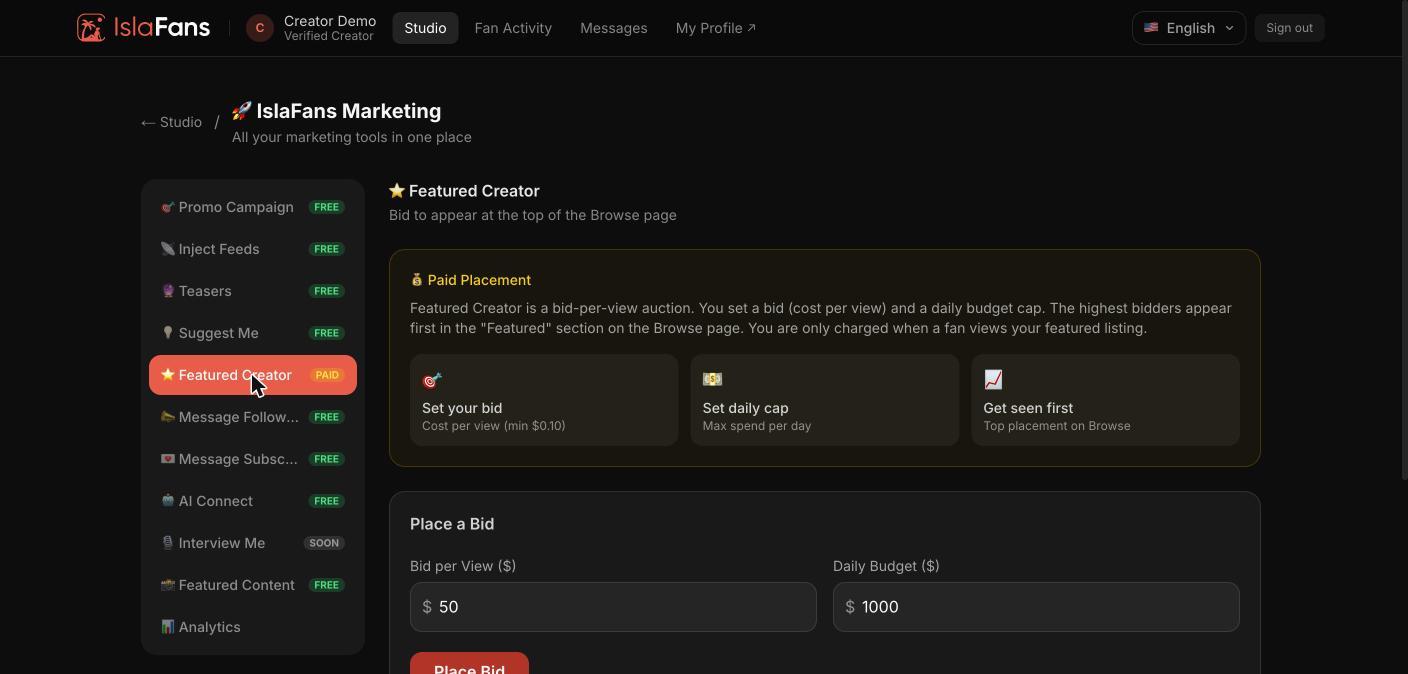Click the banknote icon on Set daily cap card
Viewport: 1408px width, 674px height.
(x=712, y=380)
